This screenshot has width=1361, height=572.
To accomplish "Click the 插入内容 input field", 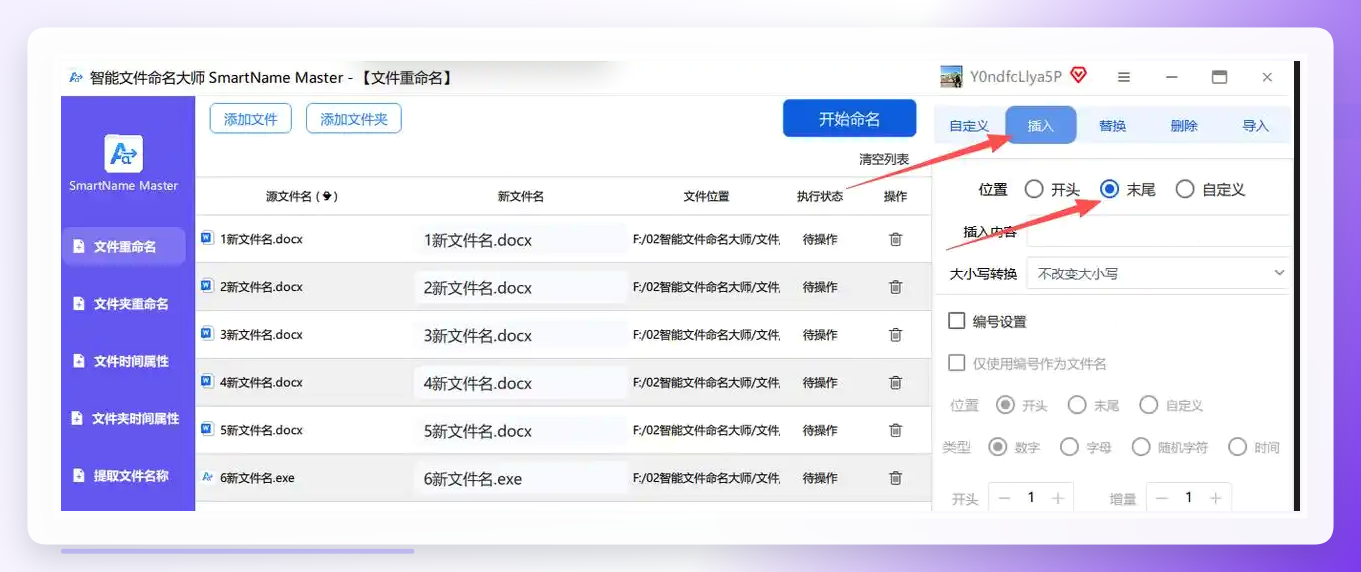I will [x=1158, y=231].
